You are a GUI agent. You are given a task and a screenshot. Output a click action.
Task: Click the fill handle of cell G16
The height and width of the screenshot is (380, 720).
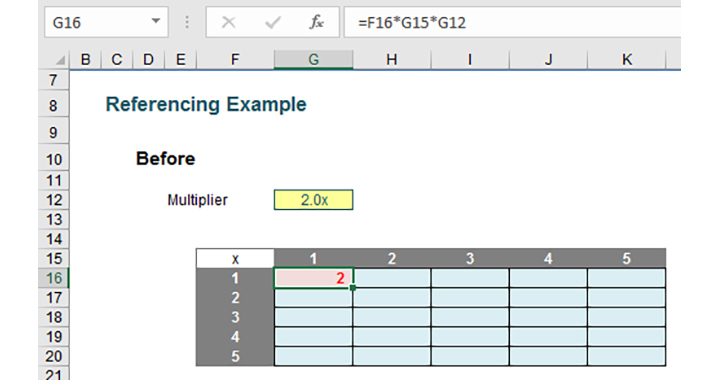tap(353, 288)
